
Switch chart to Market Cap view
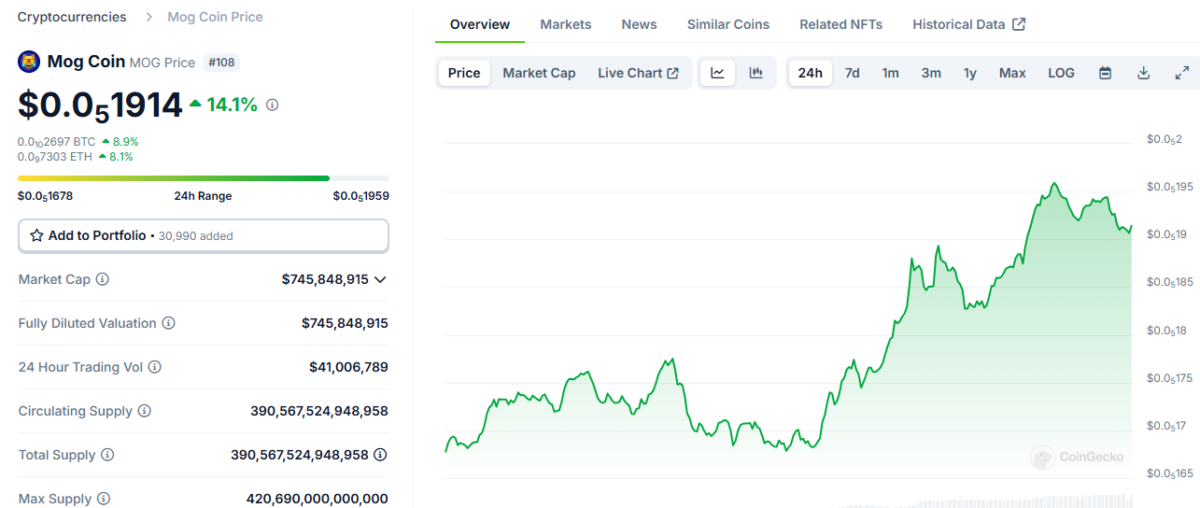(x=539, y=73)
